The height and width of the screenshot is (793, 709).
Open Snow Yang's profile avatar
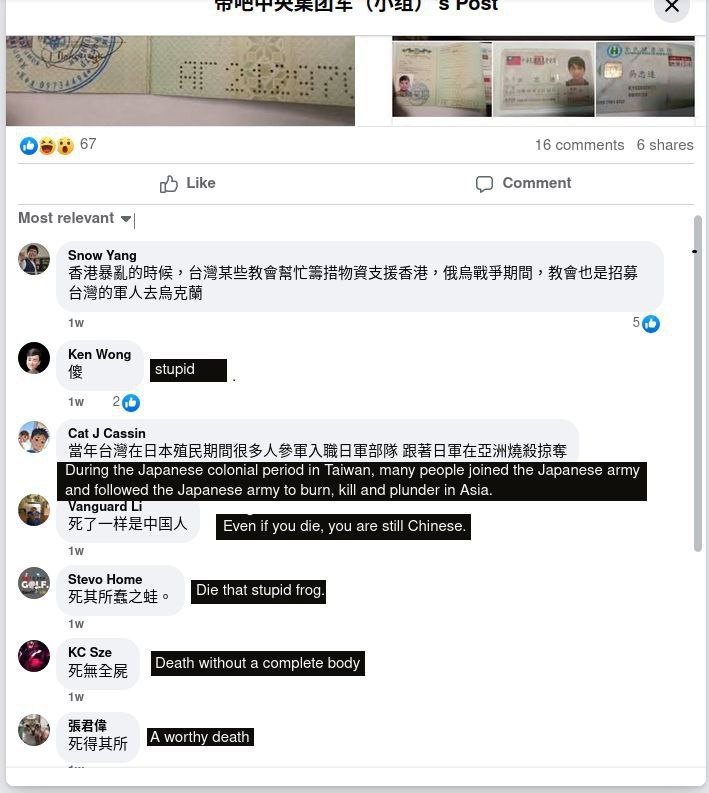point(34,259)
